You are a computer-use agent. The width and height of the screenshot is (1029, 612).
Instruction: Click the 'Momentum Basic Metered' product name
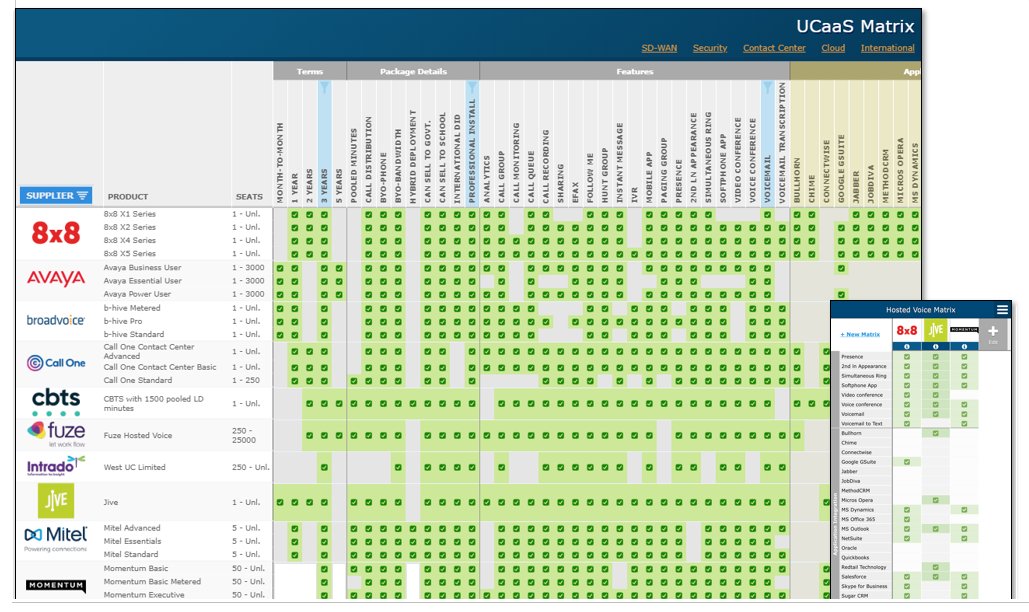coord(152,581)
